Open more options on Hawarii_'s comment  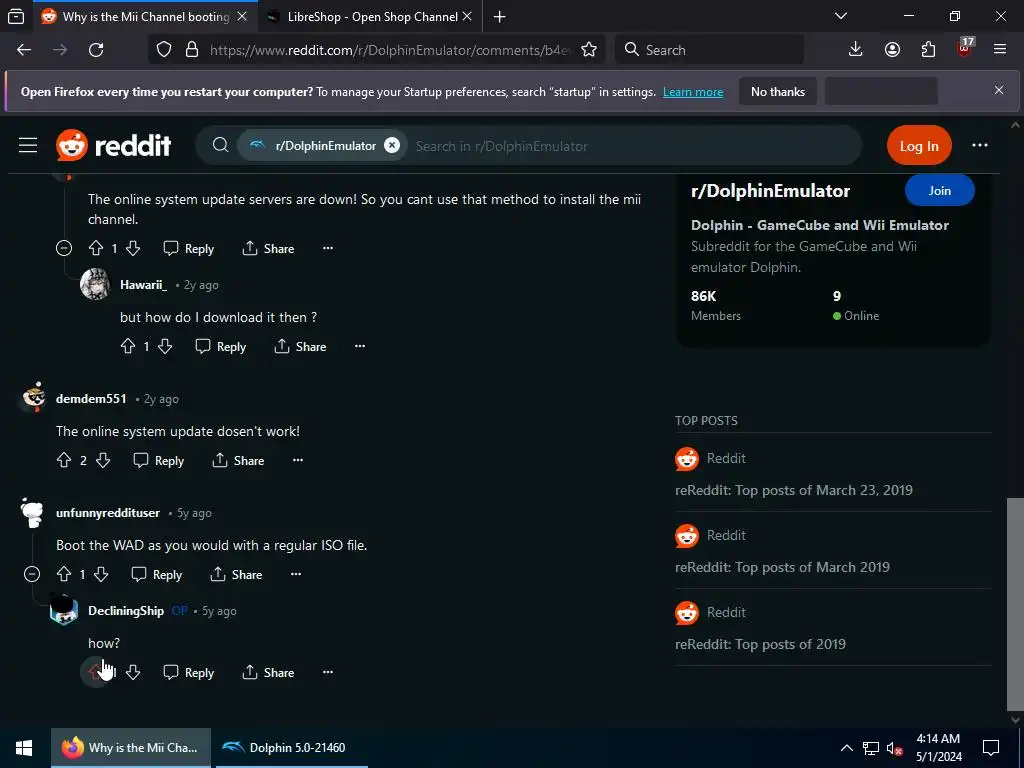click(x=360, y=345)
